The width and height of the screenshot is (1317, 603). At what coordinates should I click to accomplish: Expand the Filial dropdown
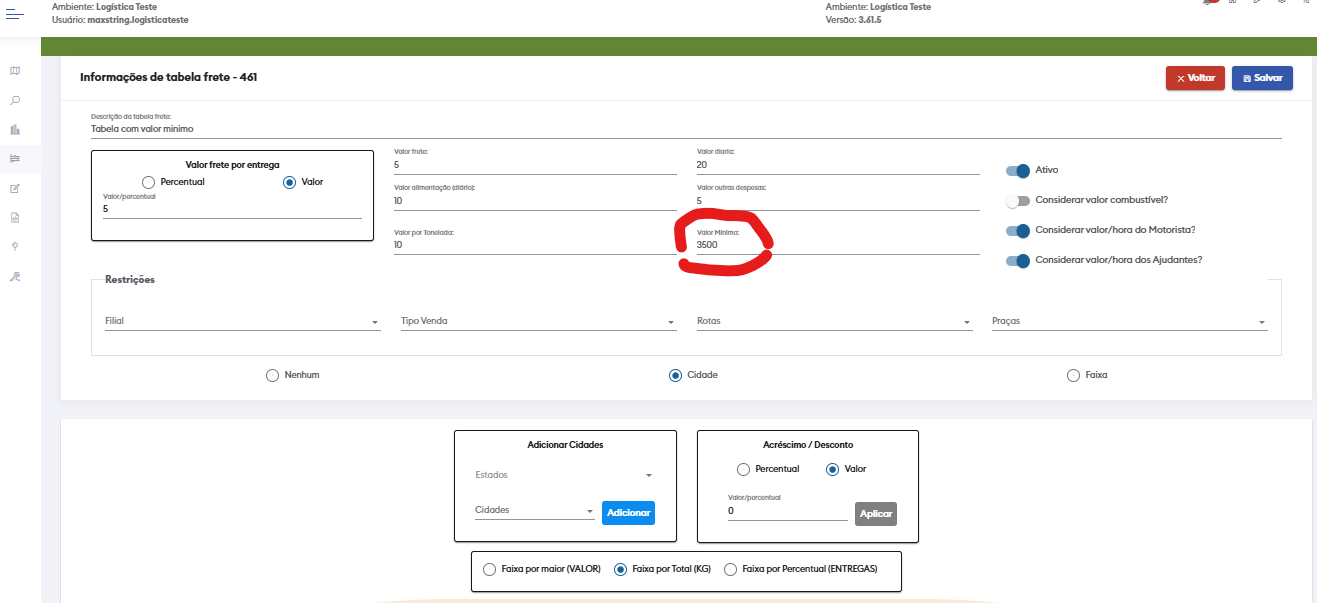coord(242,322)
